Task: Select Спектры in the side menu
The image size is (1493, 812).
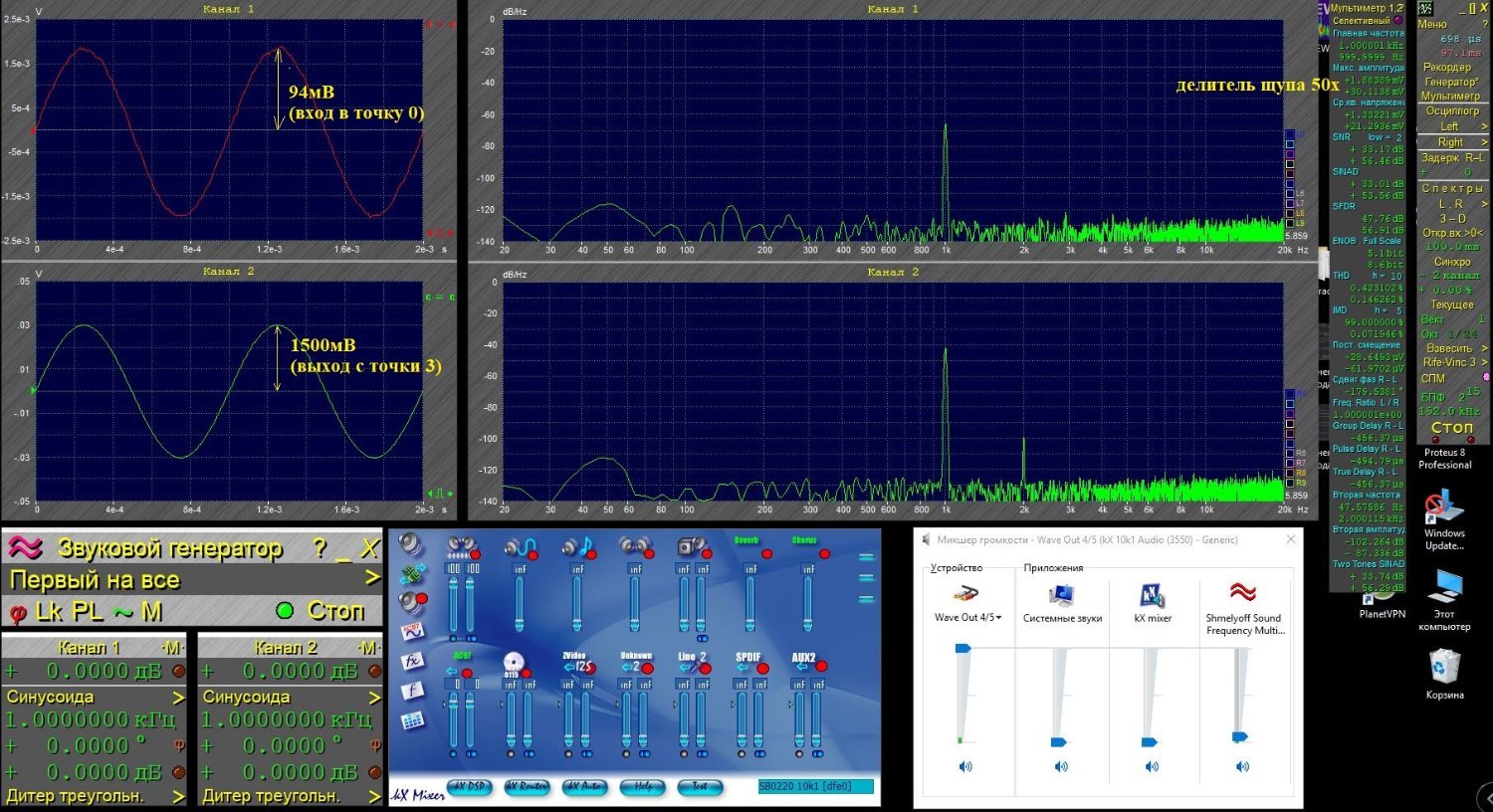Action: [x=1452, y=188]
